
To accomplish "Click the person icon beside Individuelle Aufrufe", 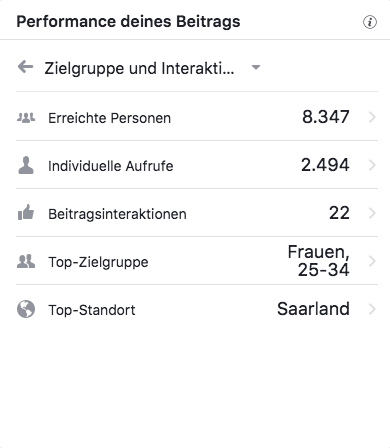I will (26, 165).
